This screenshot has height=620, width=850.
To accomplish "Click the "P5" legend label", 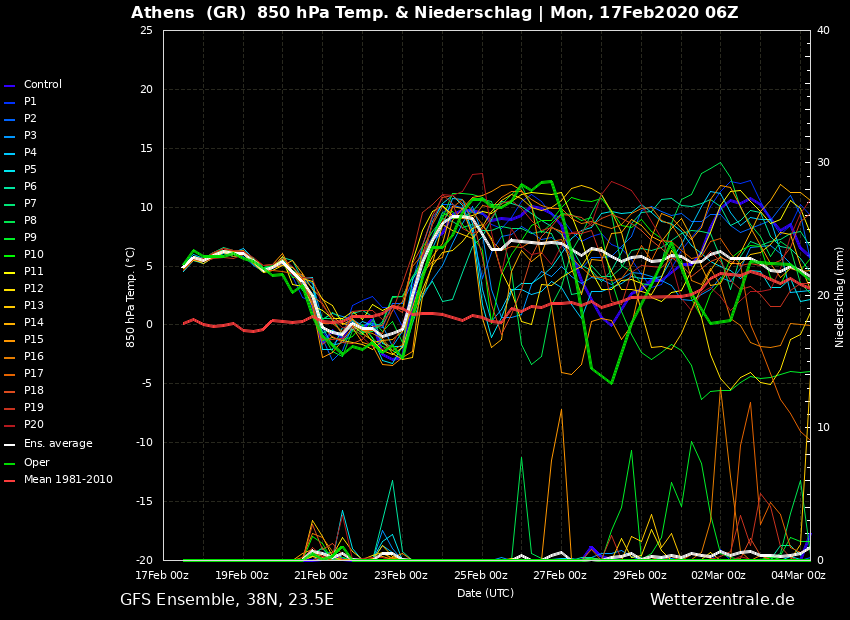I will (30, 170).
